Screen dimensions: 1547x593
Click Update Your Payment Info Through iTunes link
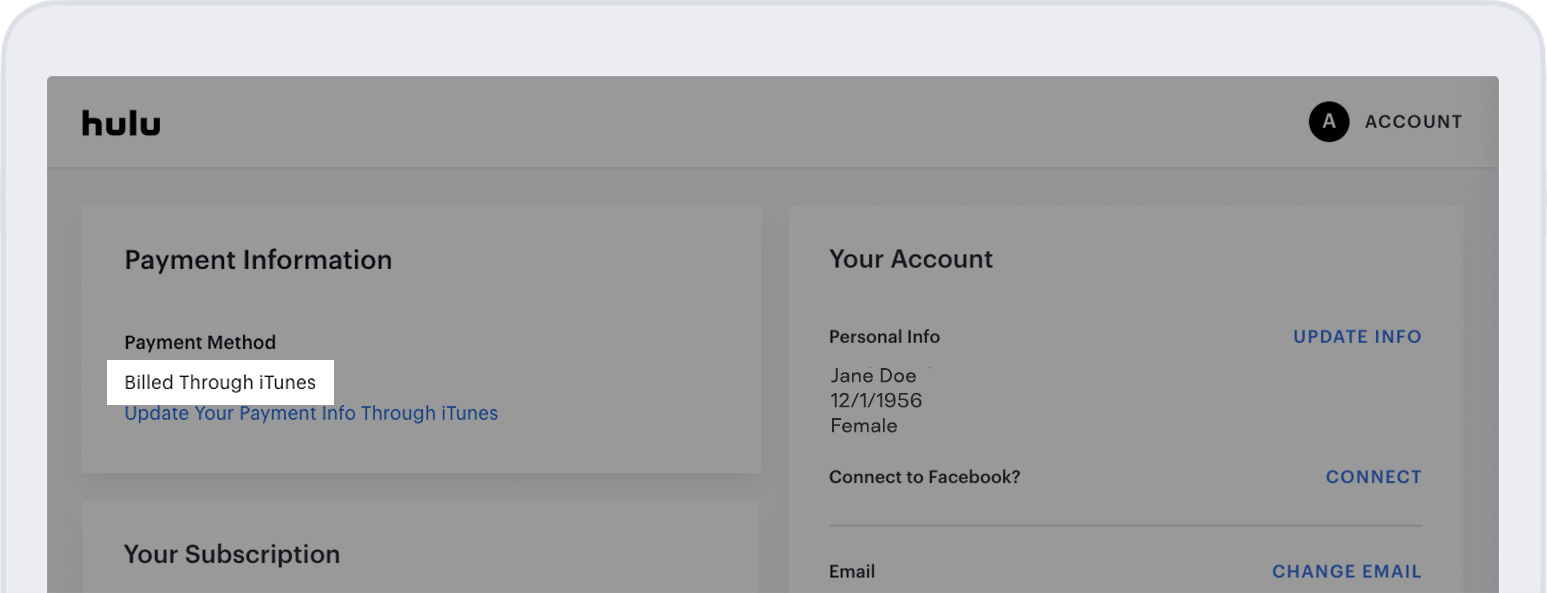(x=311, y=413)
